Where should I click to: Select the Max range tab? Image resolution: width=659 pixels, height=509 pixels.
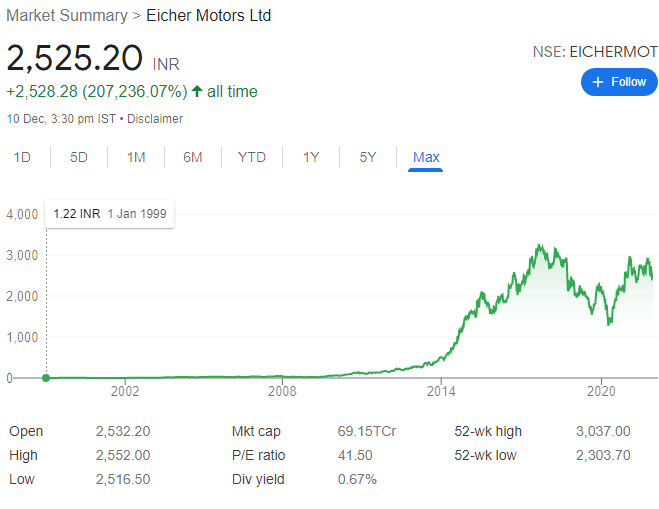(426, 157)
